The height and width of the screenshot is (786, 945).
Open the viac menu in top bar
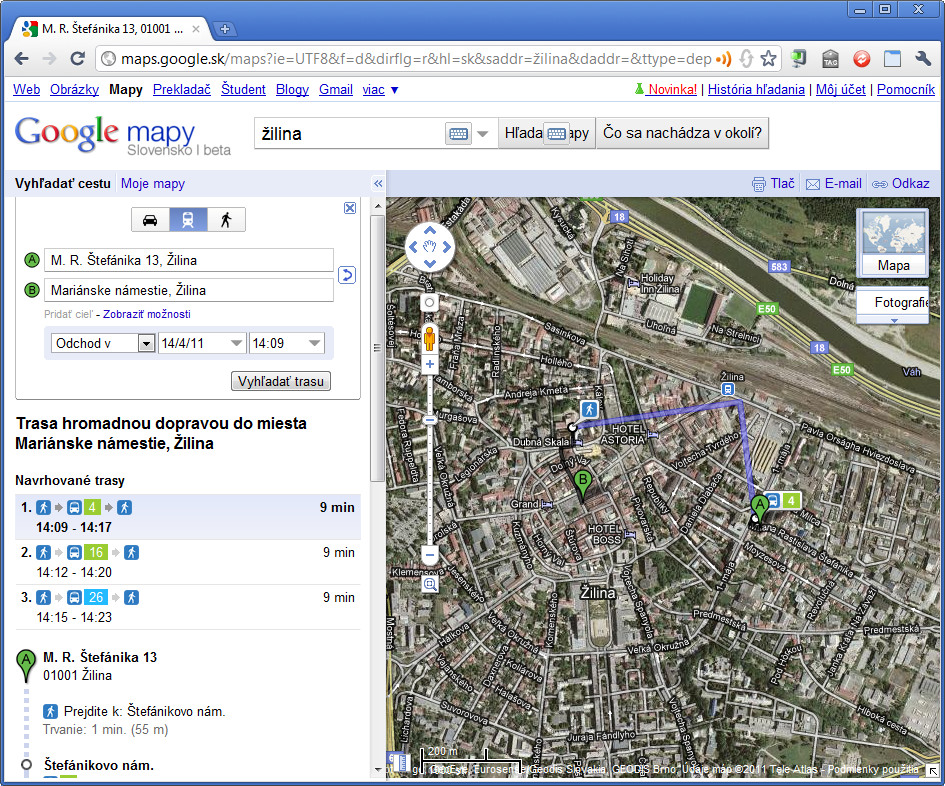(380, 90)
